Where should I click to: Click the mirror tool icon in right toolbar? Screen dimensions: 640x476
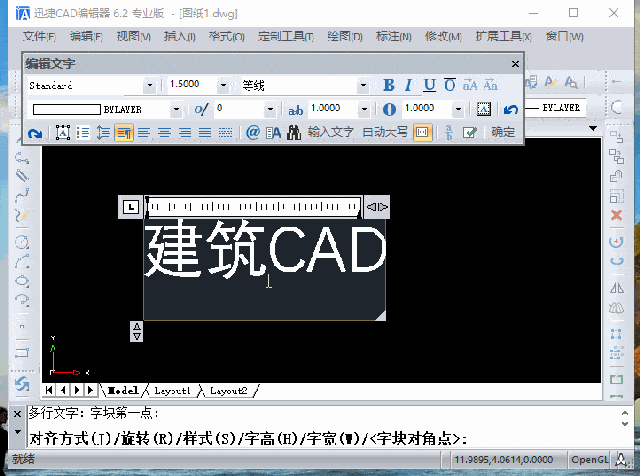tap(616, 288)
